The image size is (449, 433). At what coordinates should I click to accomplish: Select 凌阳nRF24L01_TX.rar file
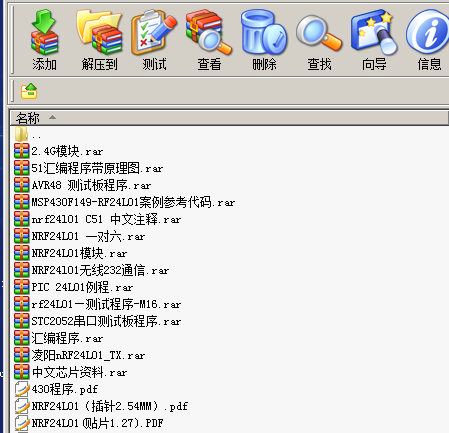tap(80, 355)
